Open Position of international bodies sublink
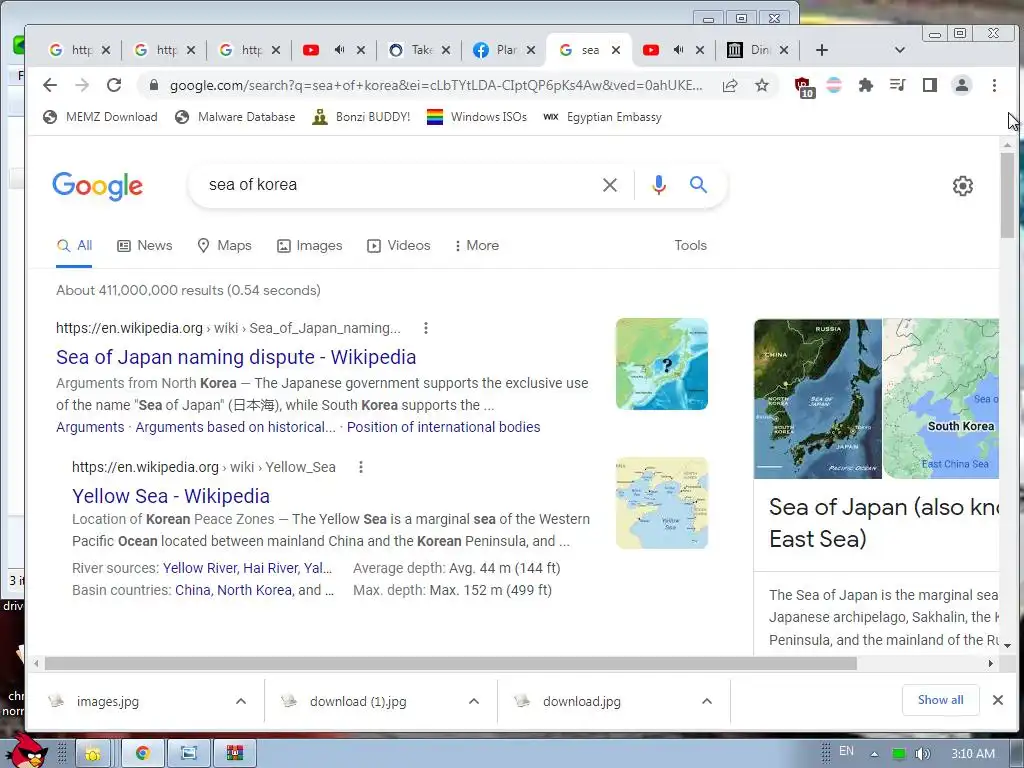Screen dimensions: 1024x768 [x=443, y=427]
